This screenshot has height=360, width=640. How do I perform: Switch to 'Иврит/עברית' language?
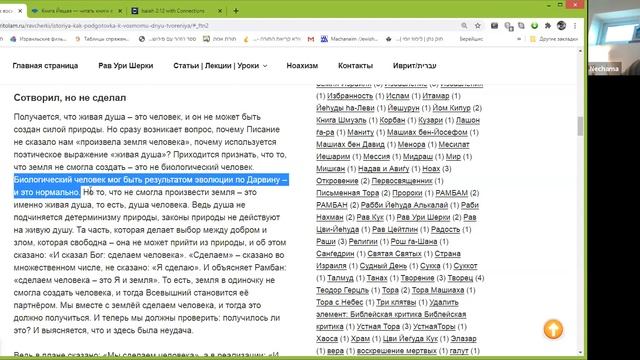[414, 66]
